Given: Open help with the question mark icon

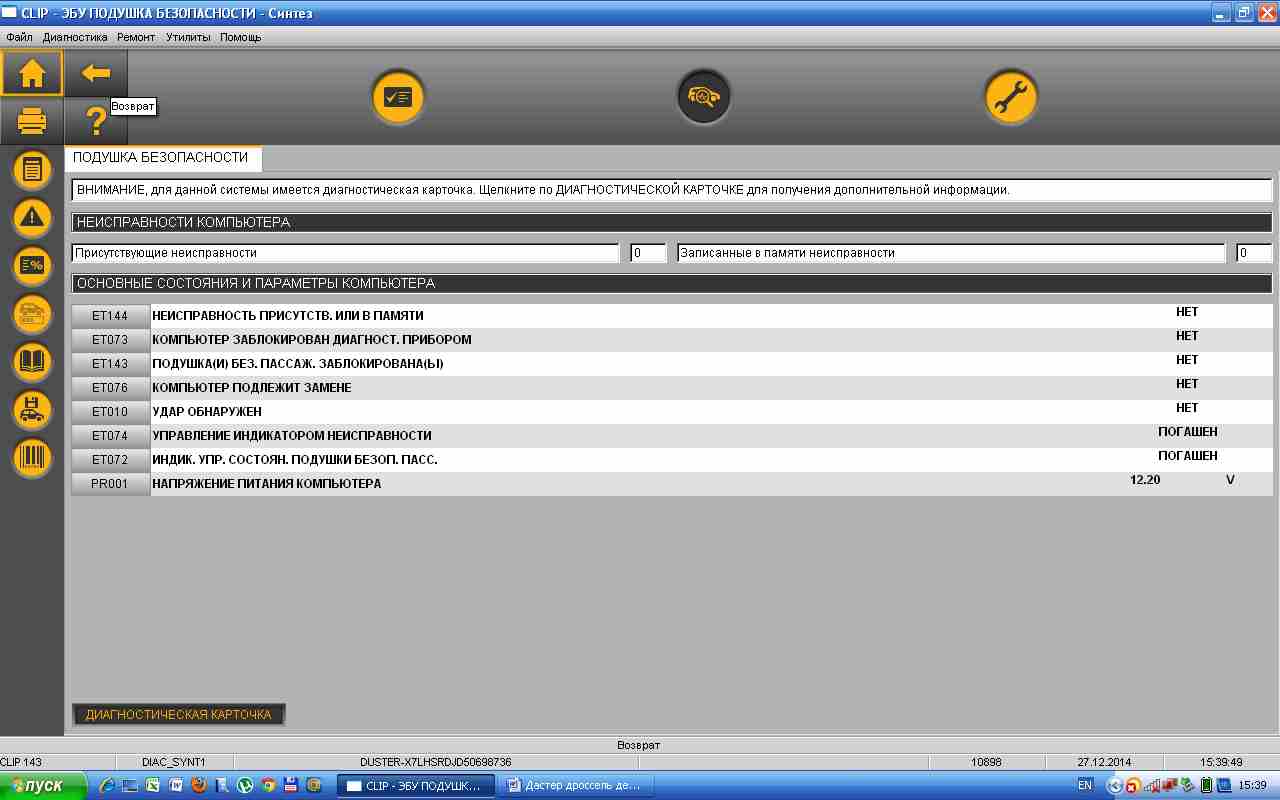Looking at the screenshot, I should click(x=96, y=123).
